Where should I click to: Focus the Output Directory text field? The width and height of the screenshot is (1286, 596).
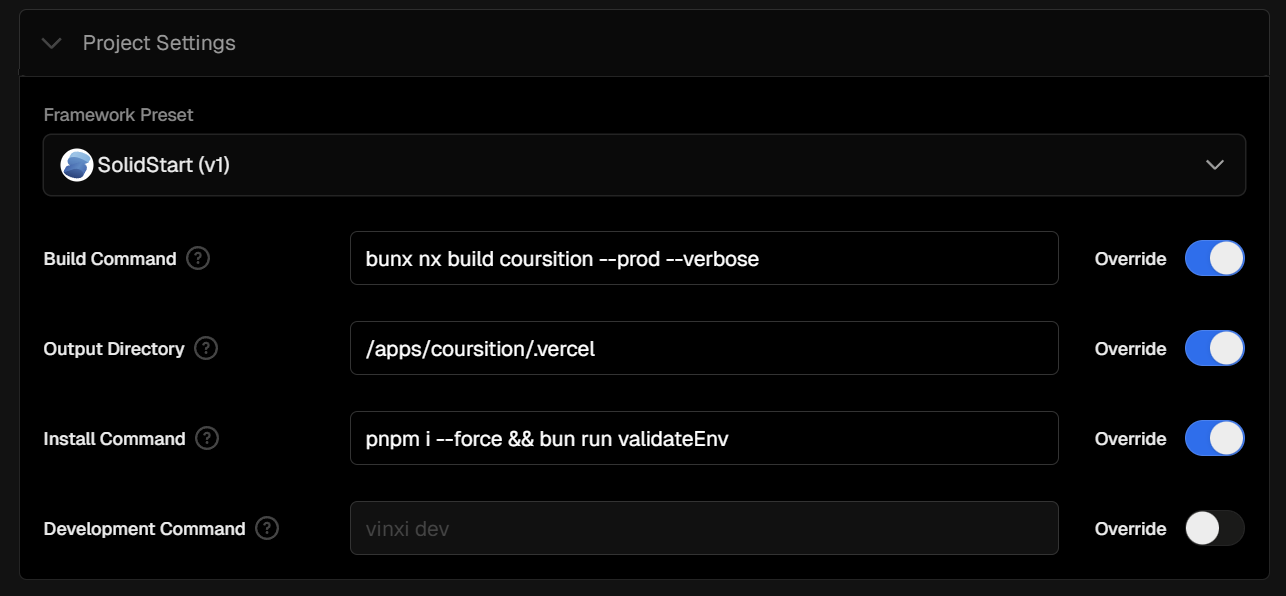pos(704,349)
